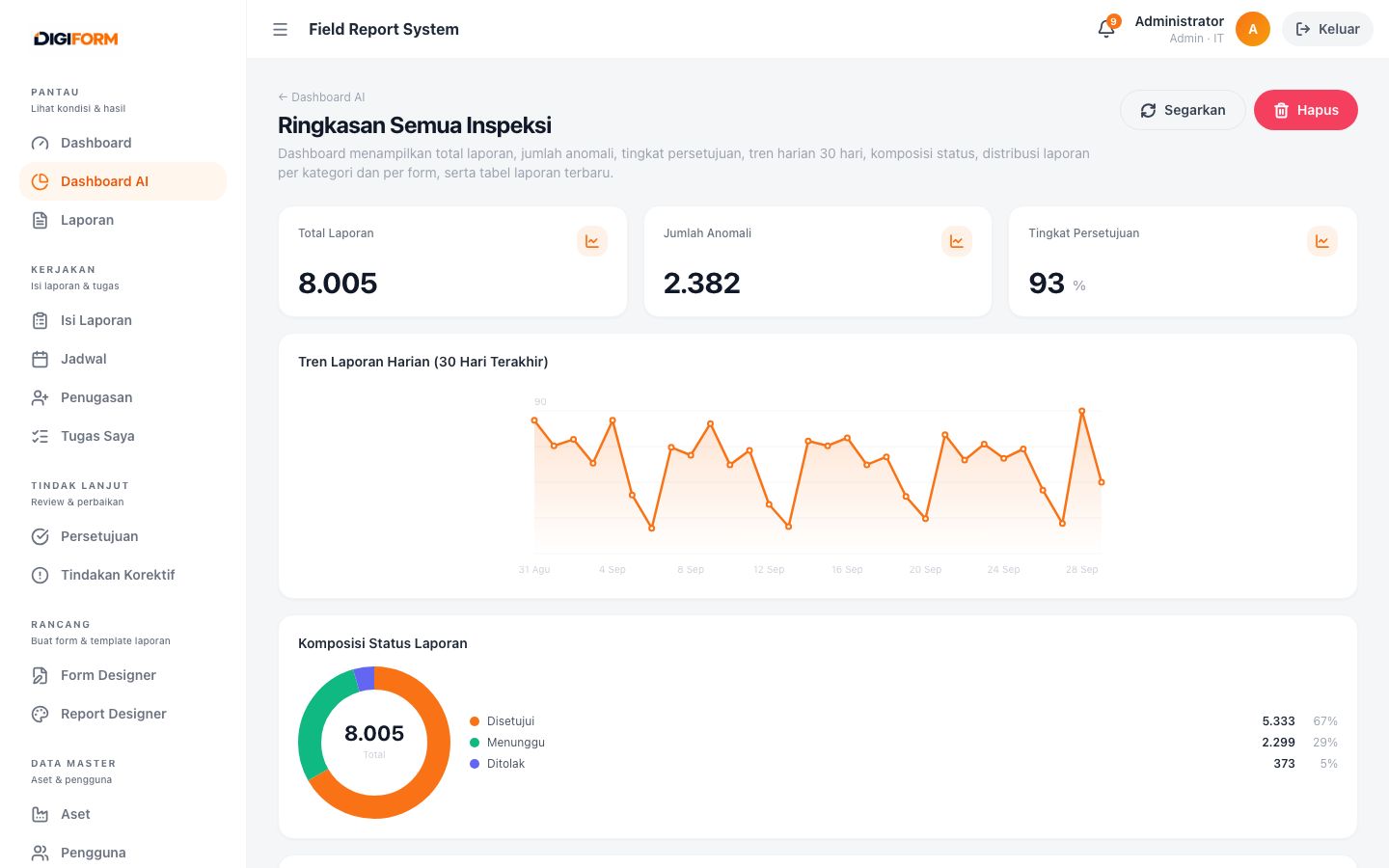Click the Aset factory icon

tap(40, 814)
